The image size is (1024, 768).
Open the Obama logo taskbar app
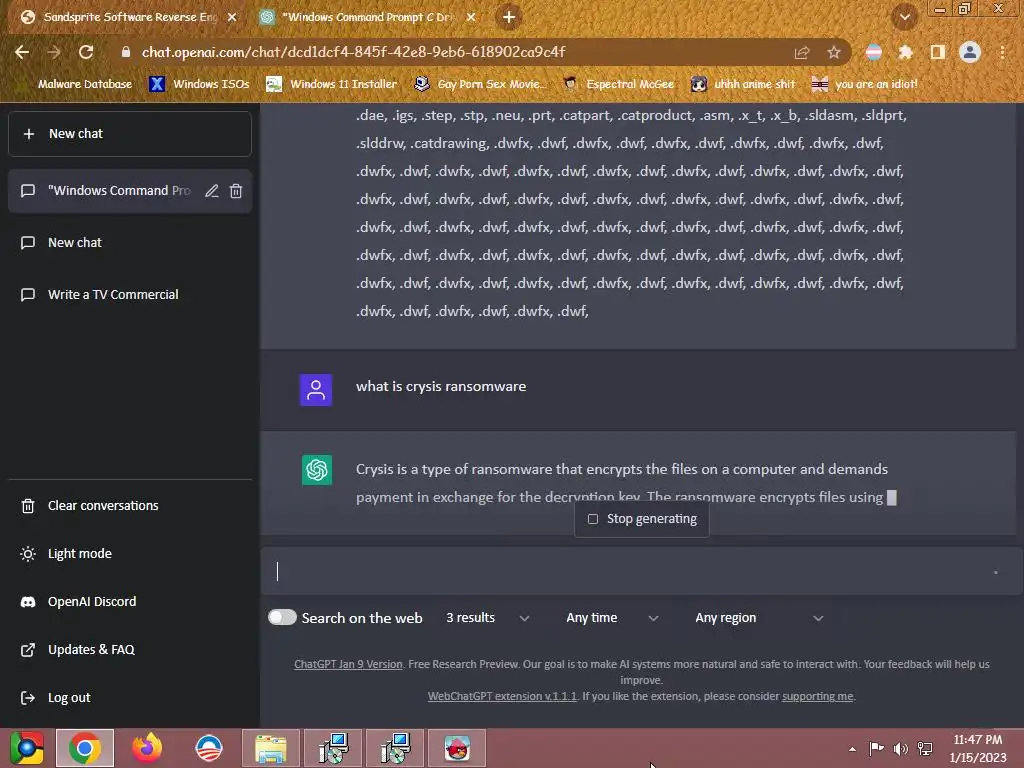pyautogui.click(x=209, y=748)
